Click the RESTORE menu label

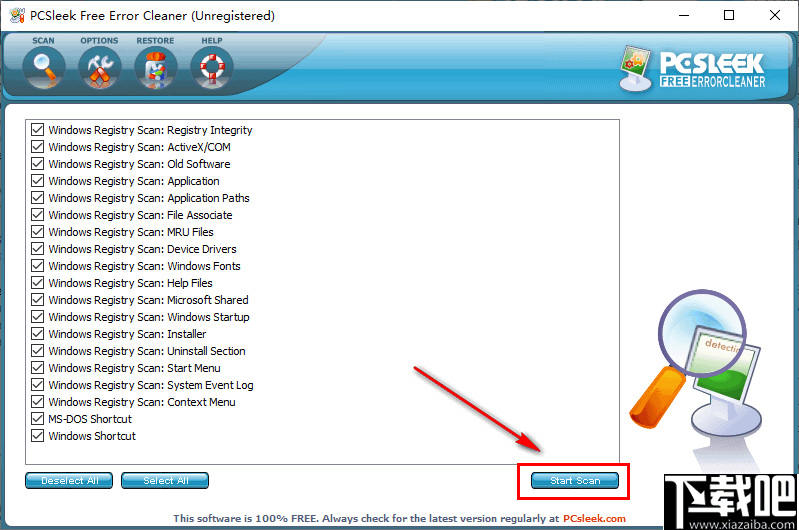[x=155, y=41]
